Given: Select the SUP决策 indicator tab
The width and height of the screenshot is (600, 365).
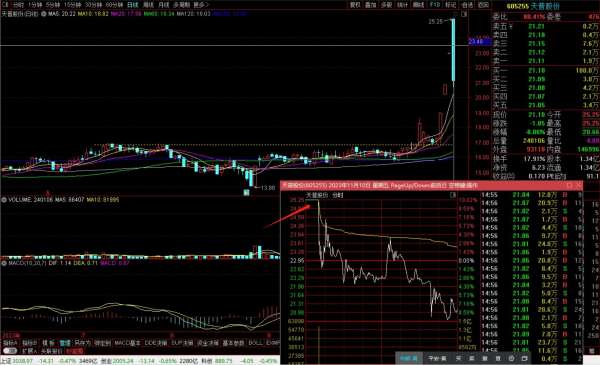Looking at the screenshot, I should click(182, 343).
